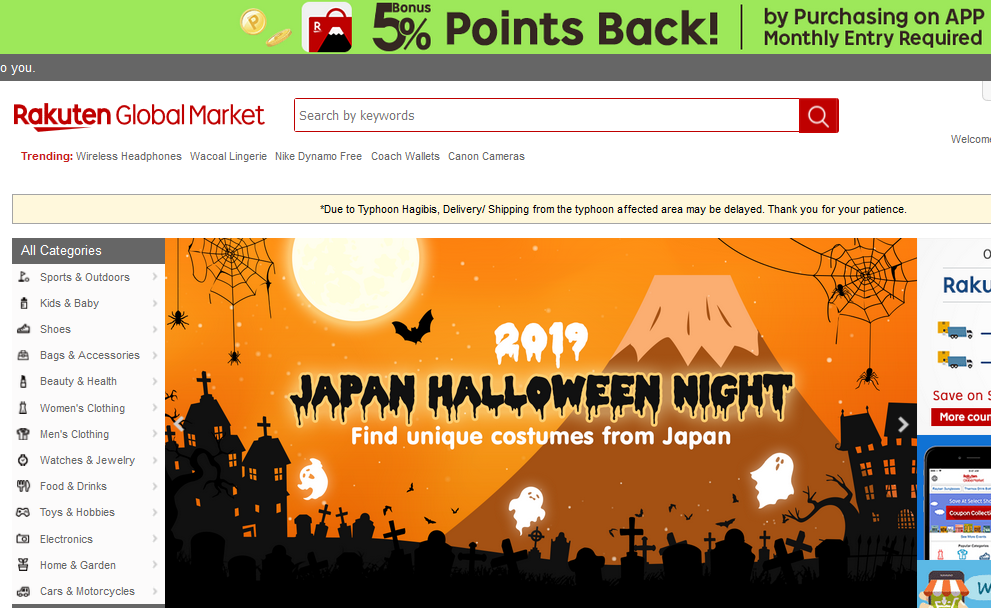Viewport: 991px width, 608px height.
Task: Click the Shoes category icon
Action: click(23, 329)
